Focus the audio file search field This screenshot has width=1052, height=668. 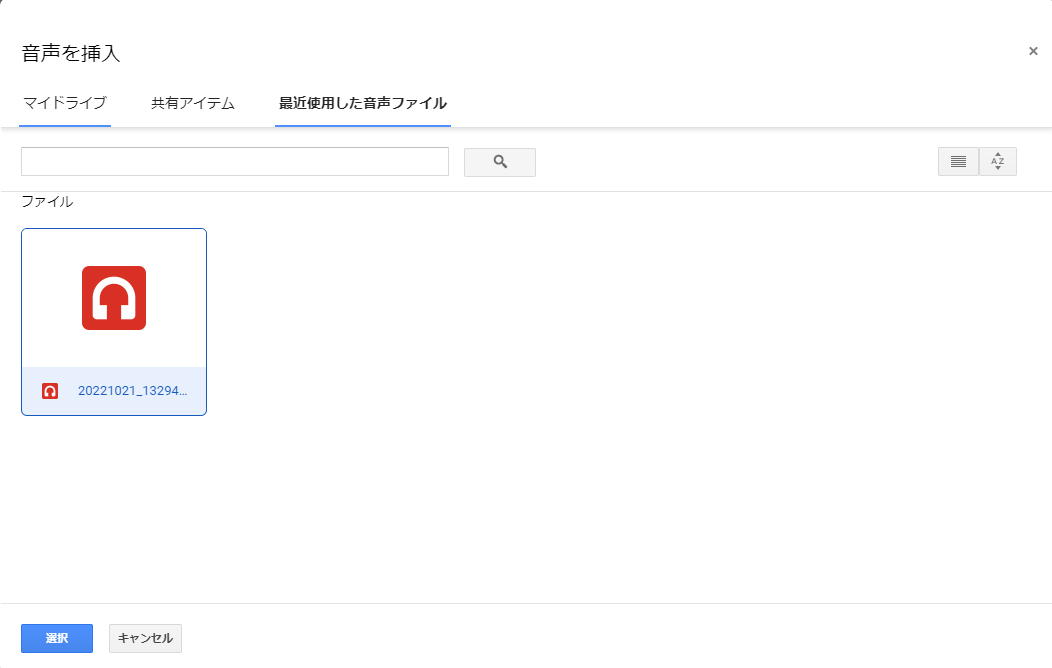pos(235,162)
